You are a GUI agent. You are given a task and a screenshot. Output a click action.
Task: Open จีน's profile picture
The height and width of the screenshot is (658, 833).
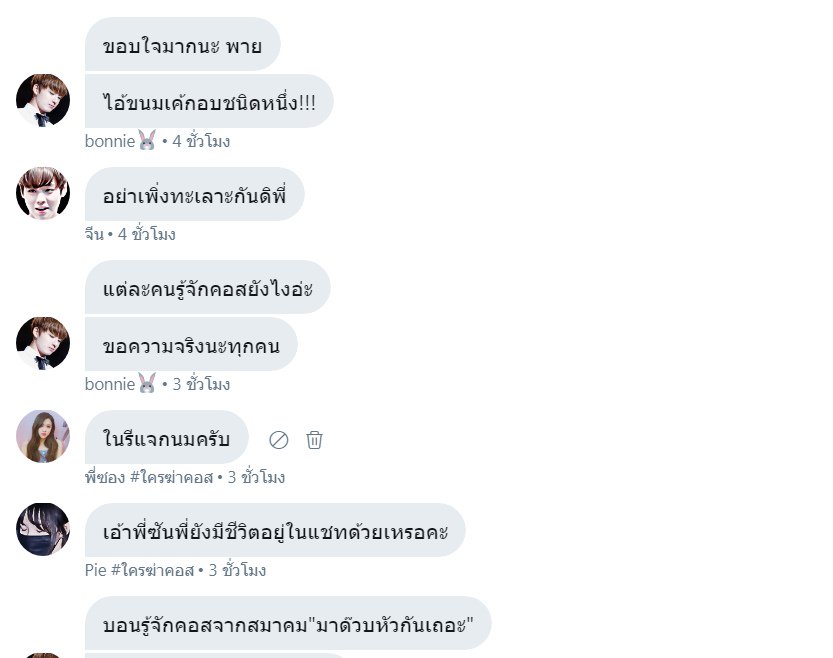[x=43, y=193]
